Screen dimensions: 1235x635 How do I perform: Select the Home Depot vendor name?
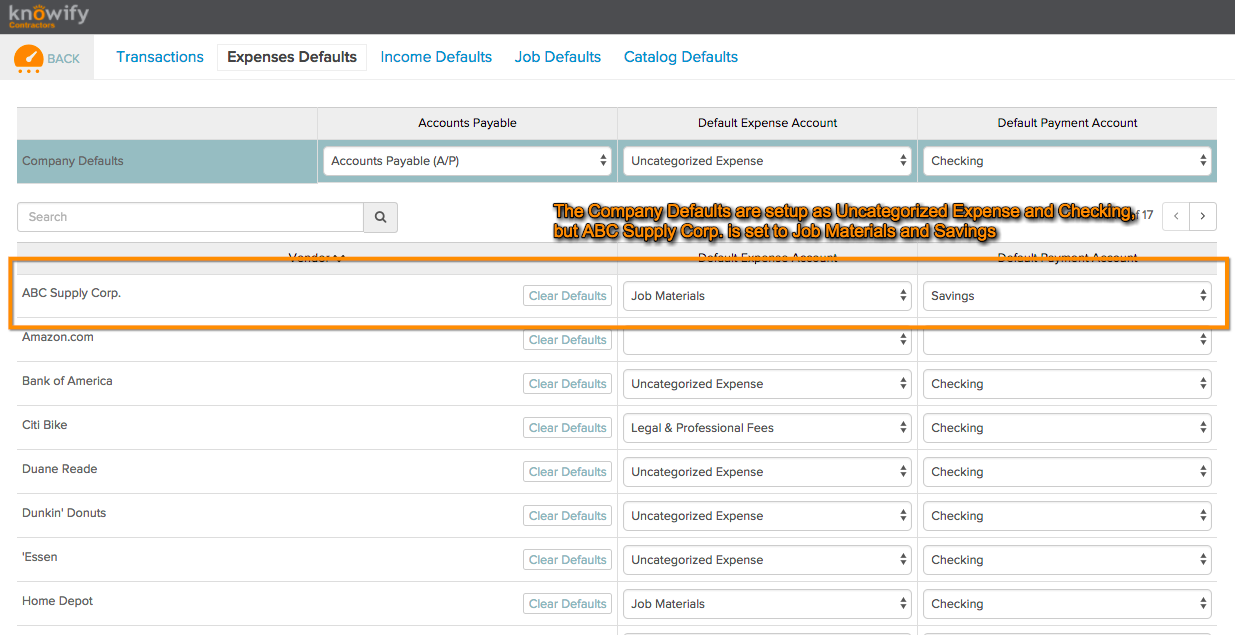58,601
